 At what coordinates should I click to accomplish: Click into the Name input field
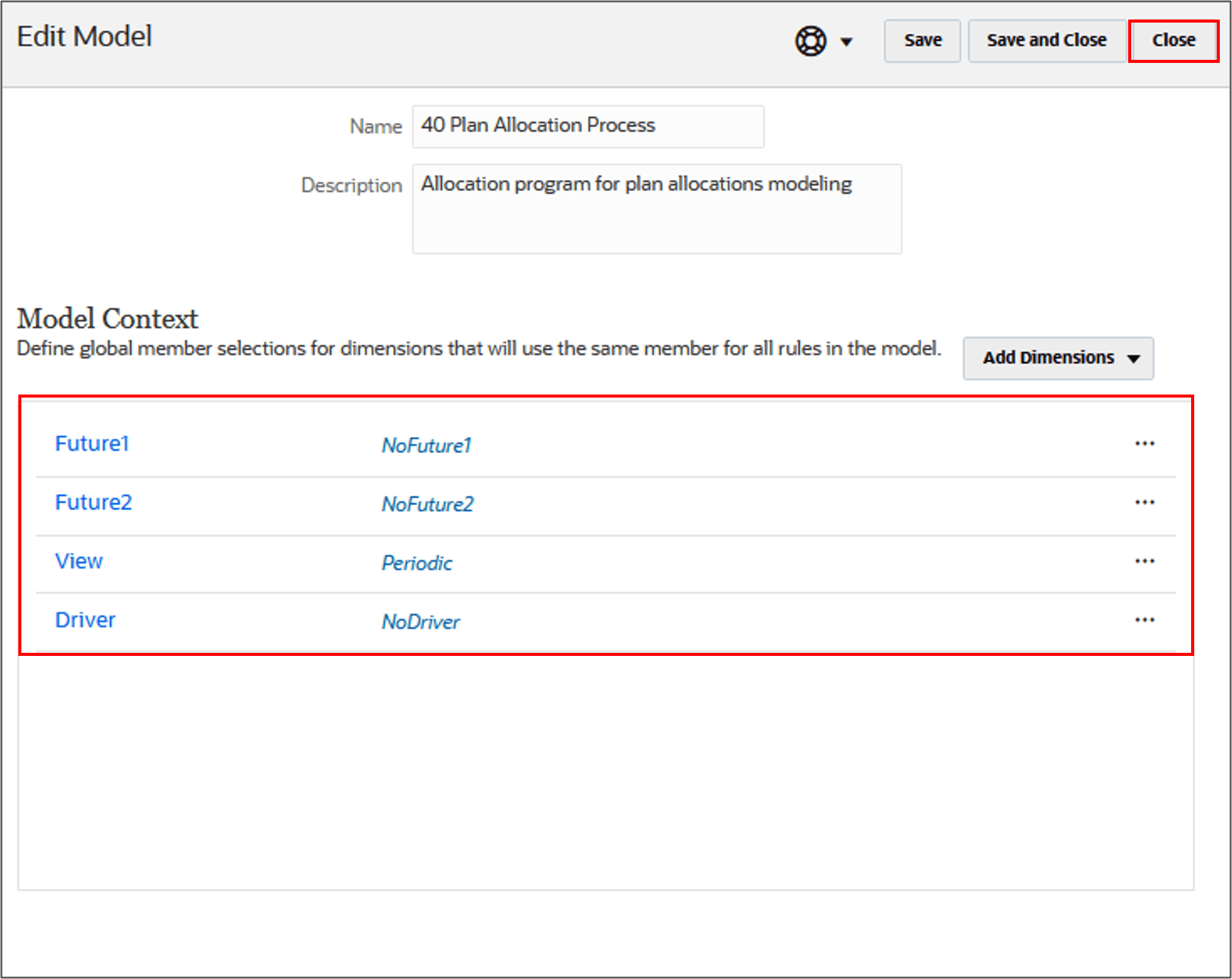(x=587, y=126)
